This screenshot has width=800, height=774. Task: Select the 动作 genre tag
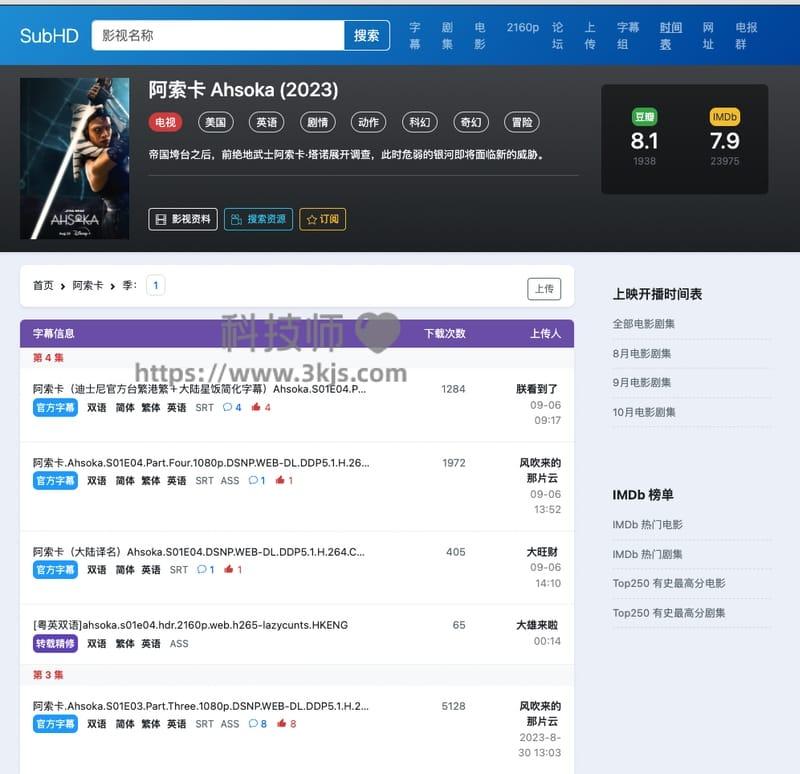coord(368,122)
